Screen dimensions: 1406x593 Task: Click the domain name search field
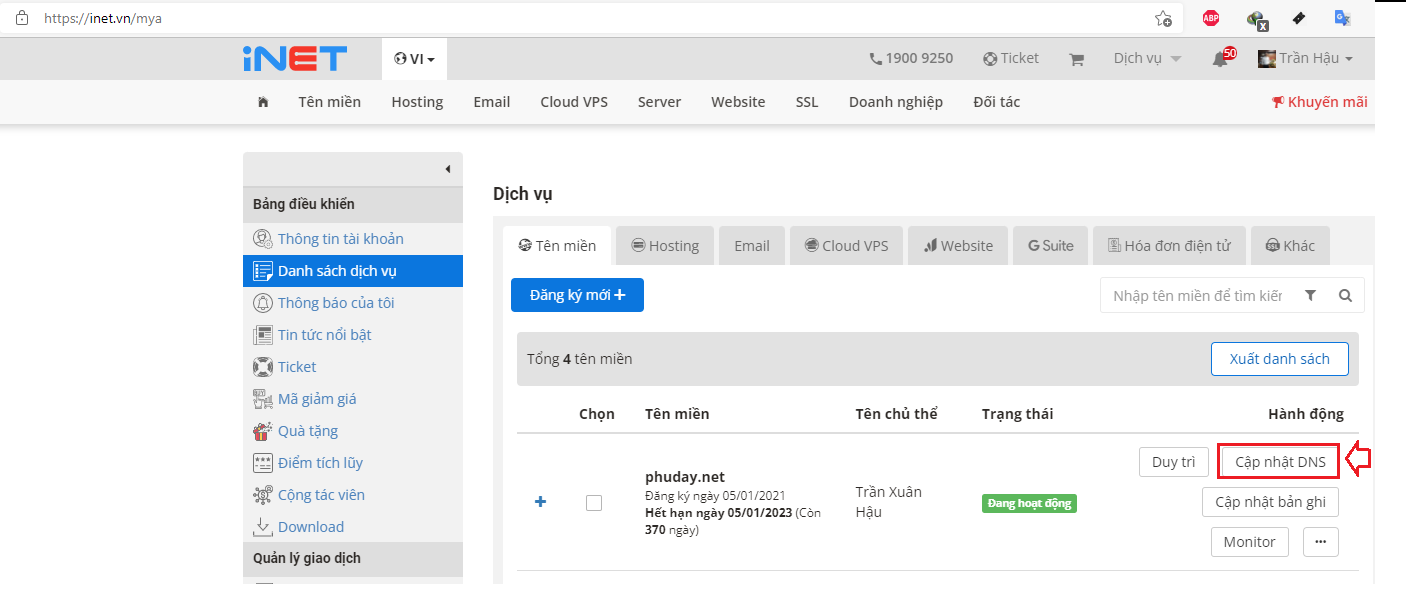point(1197,296)
